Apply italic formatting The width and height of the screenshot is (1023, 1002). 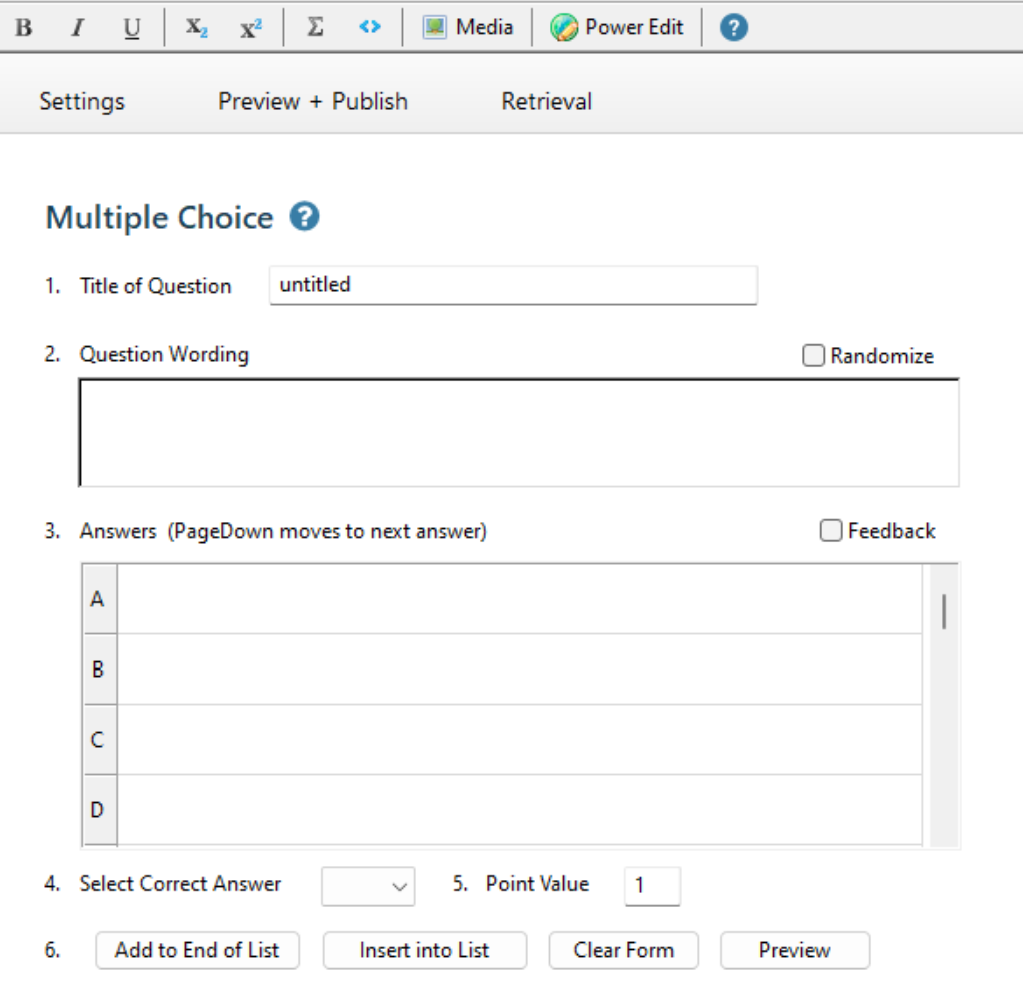coord(78,27)
